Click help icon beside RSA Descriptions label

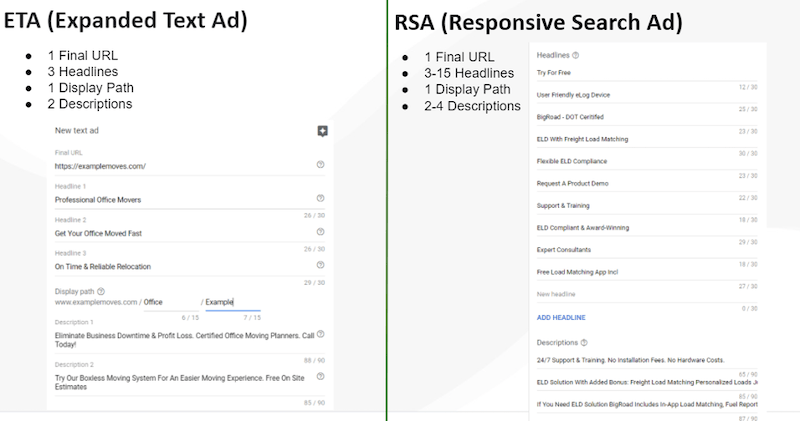click(x=584, y=342)
